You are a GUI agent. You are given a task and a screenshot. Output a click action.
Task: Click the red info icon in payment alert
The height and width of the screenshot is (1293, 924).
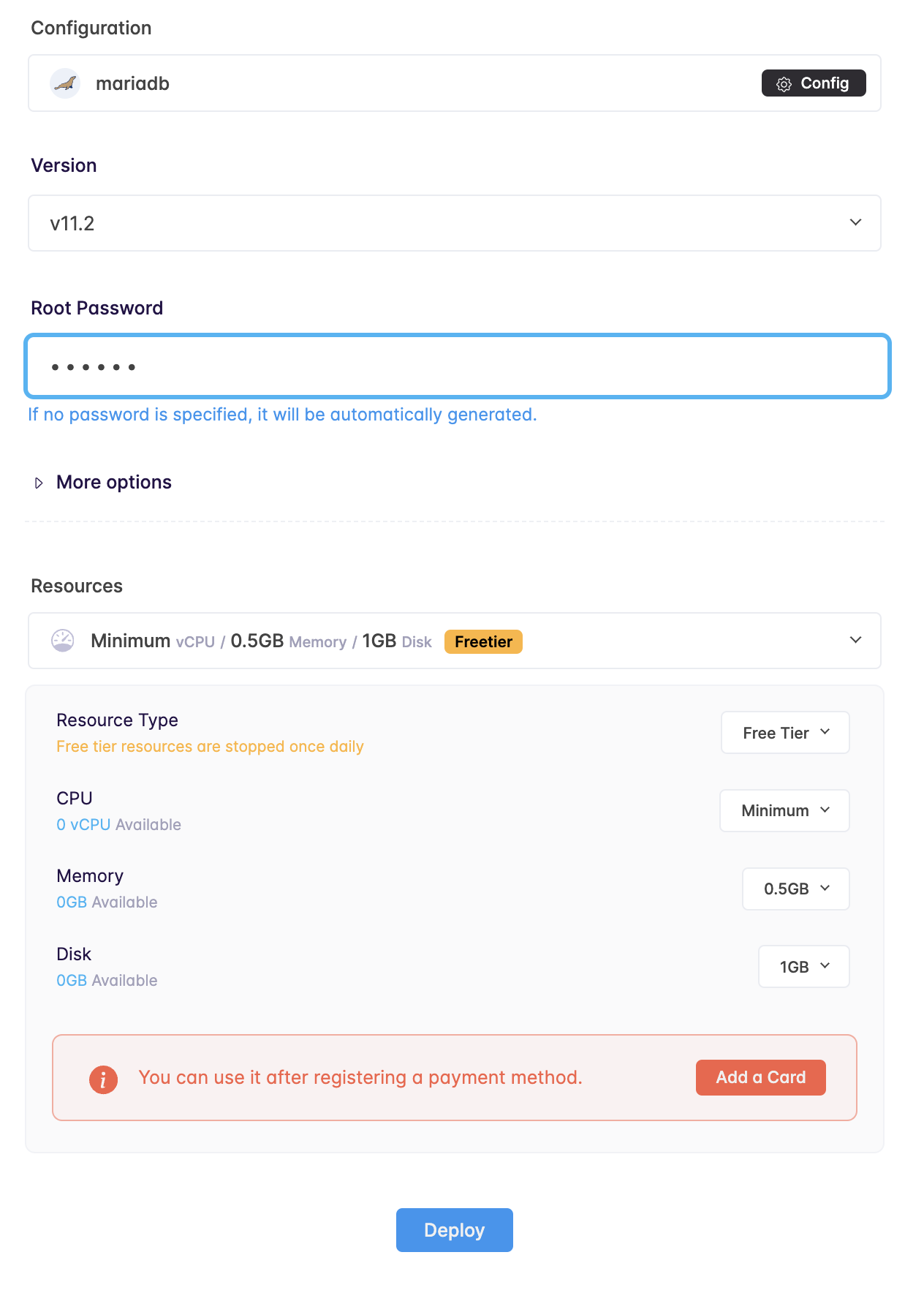[x=103, y=1079]
